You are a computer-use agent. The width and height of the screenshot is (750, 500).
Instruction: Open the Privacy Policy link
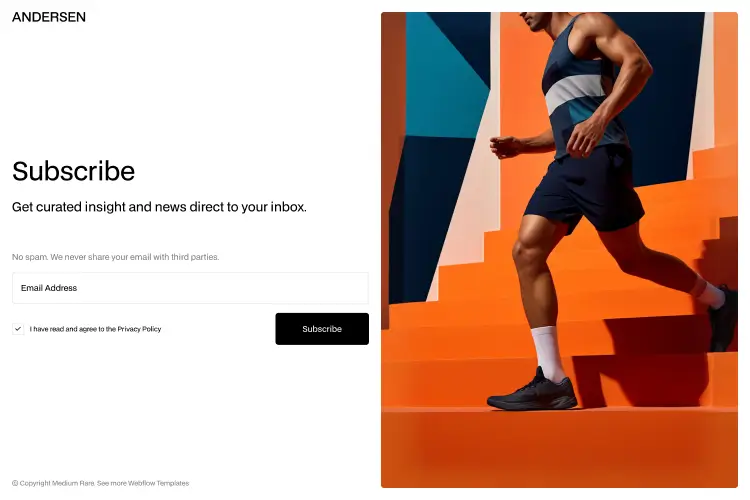[x=139, y=329]
